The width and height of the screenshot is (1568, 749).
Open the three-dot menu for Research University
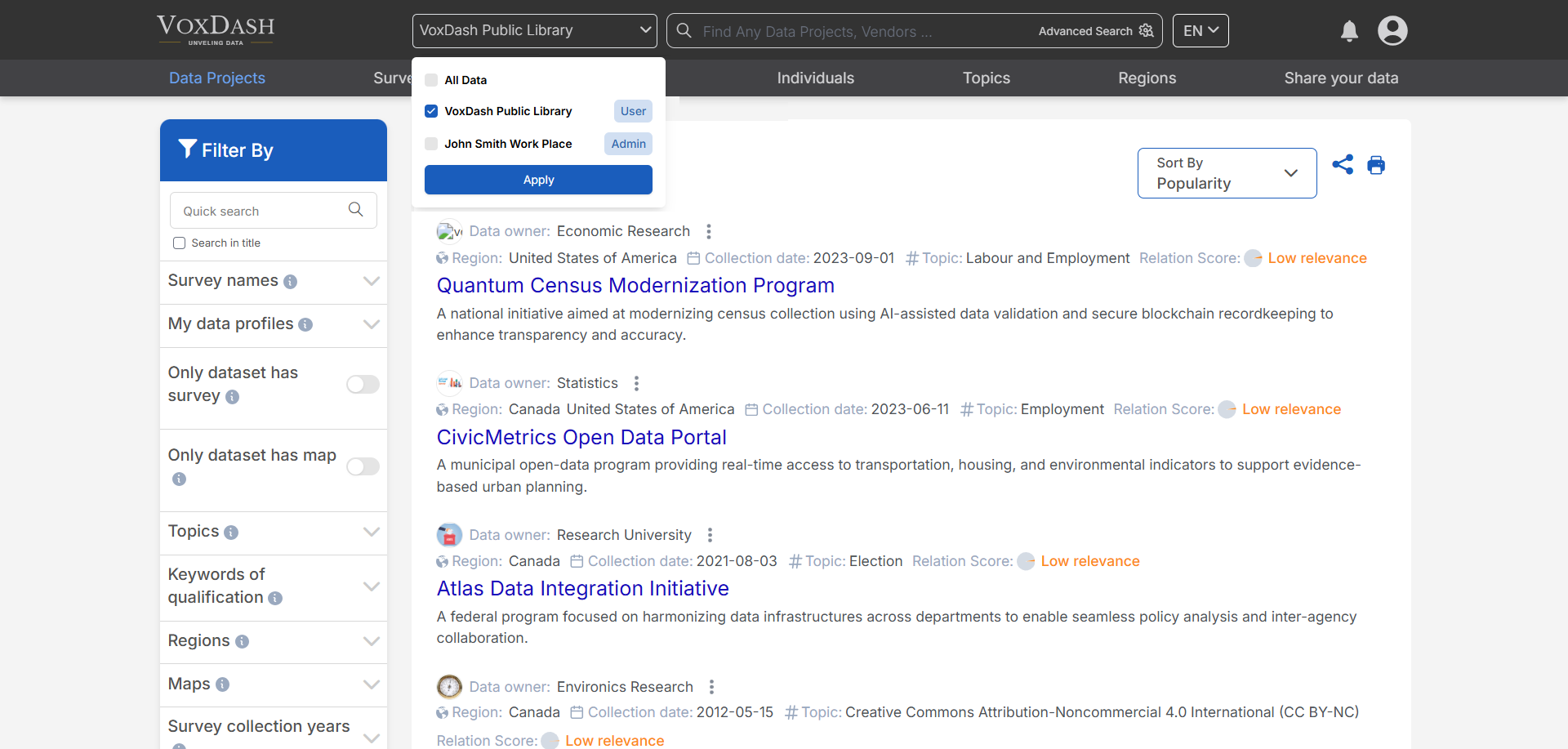710,535
